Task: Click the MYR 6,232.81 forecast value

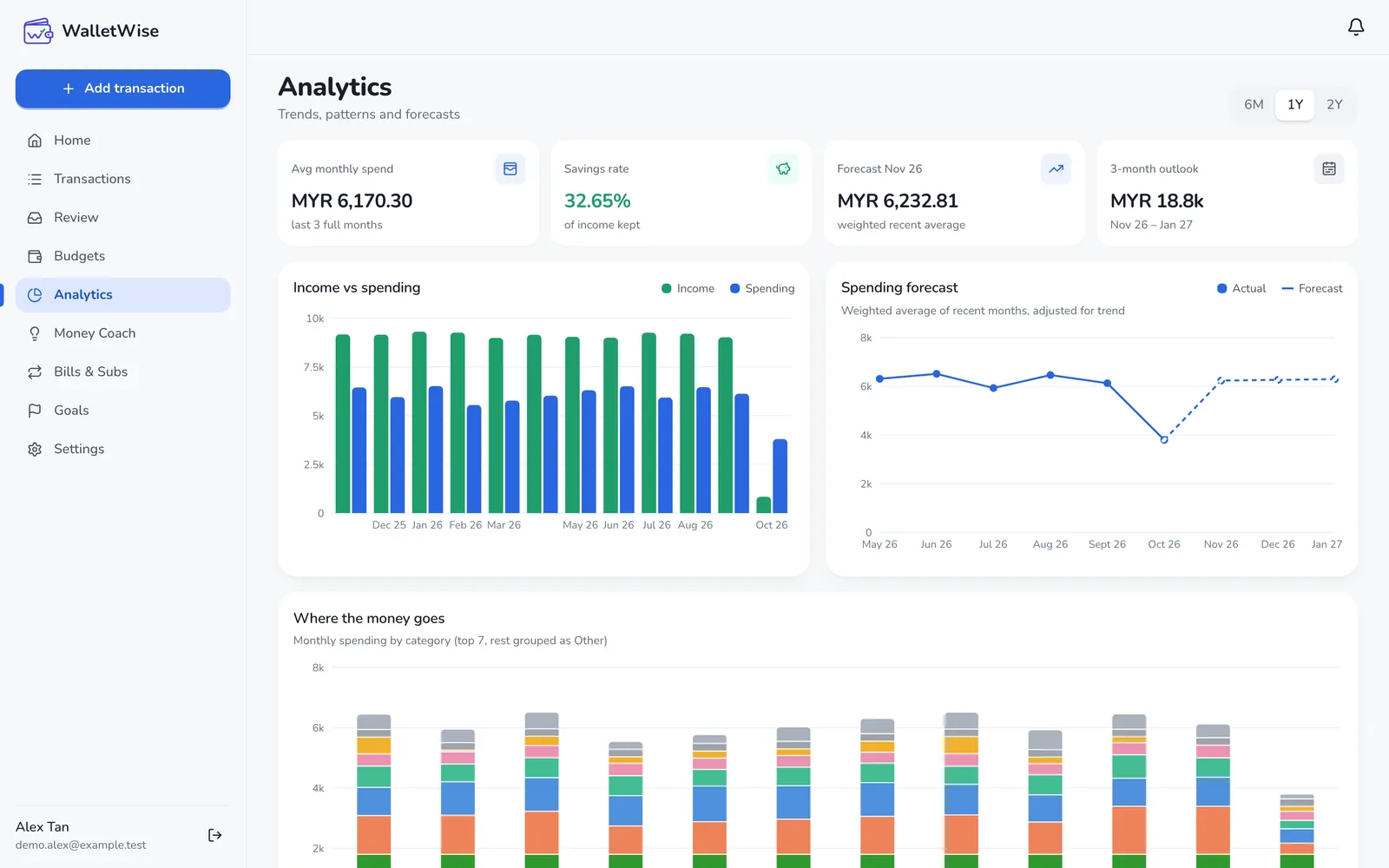Action: pos(898,201)
